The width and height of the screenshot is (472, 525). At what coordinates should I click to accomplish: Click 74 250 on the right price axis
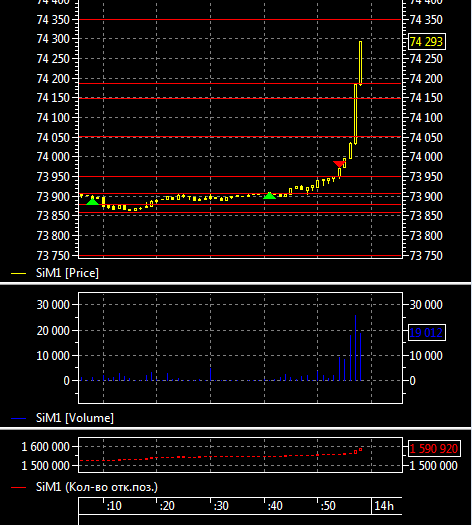pos(426,59)
